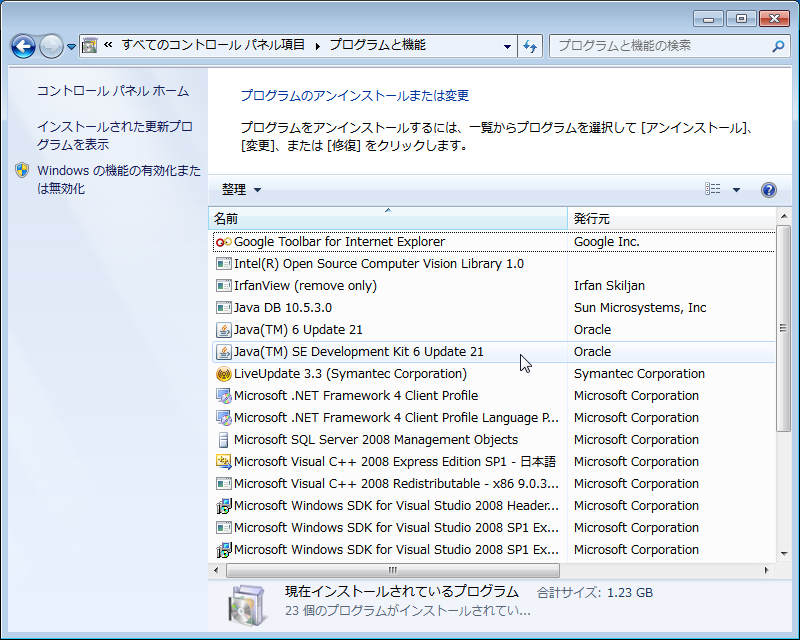
Task: Open インストールされた更新プログラムを表示 link
Action: [x=115, y=135]
